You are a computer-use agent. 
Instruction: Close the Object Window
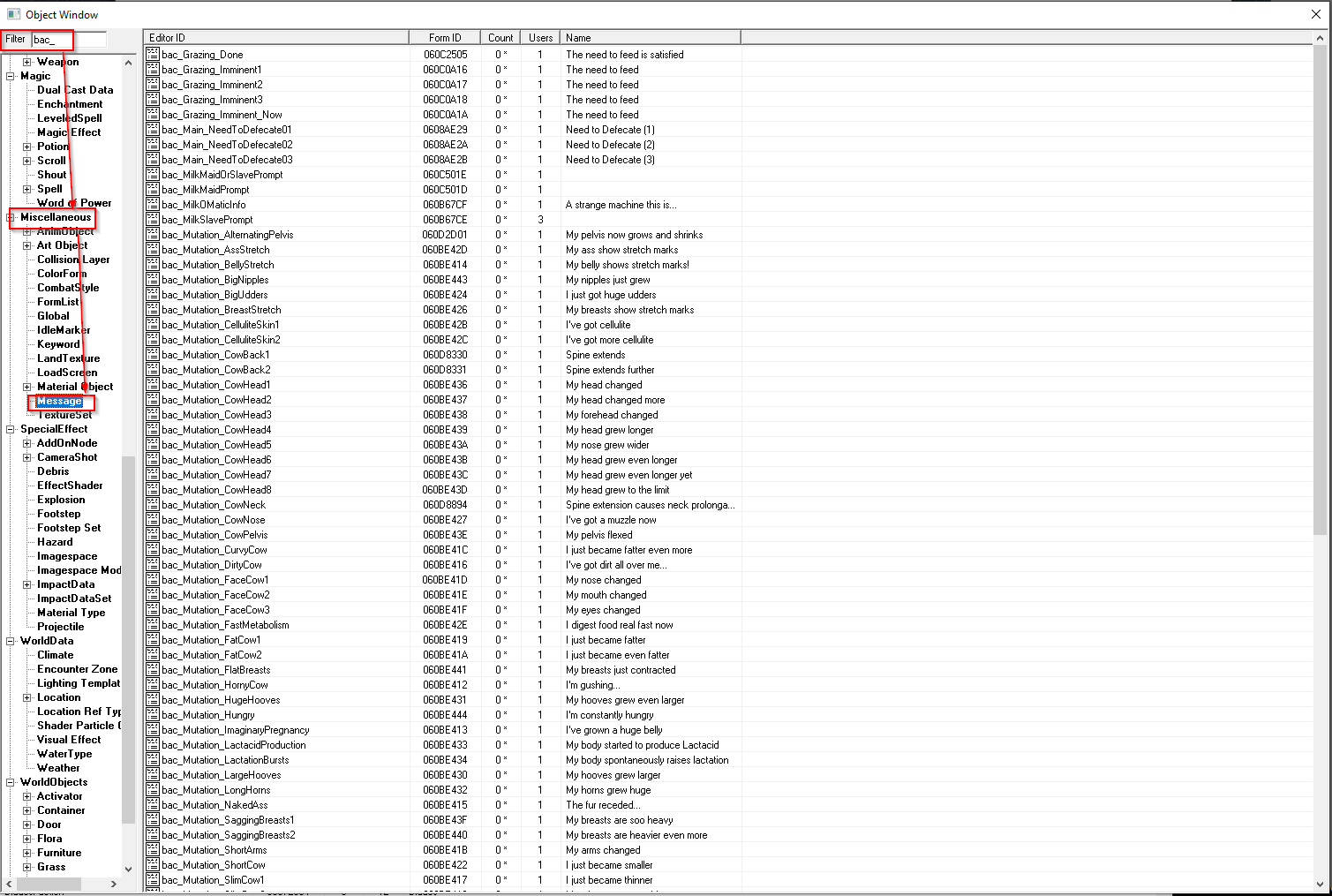[1315, 14]
